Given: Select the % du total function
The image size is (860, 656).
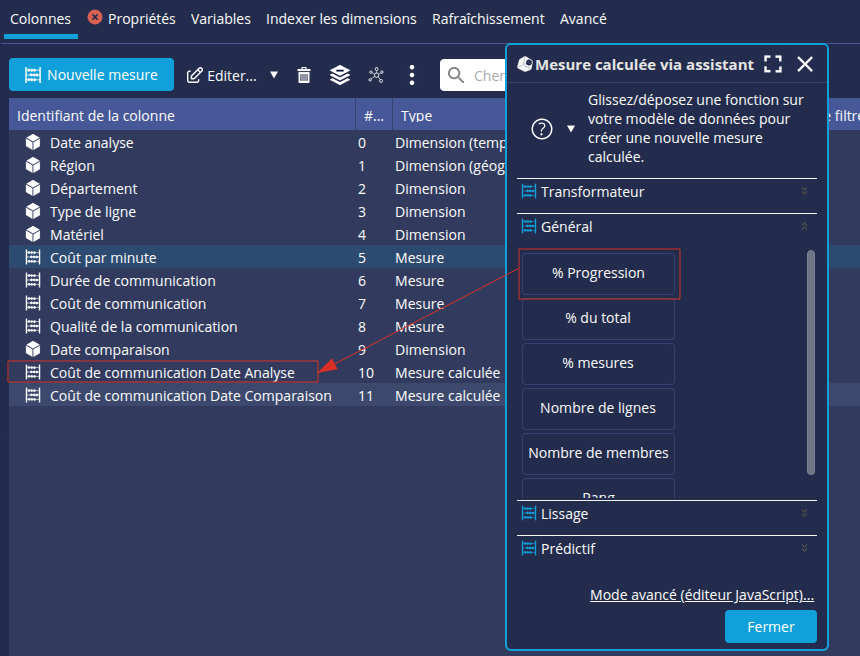Looking at the screenshot, I should click(598, 318).
